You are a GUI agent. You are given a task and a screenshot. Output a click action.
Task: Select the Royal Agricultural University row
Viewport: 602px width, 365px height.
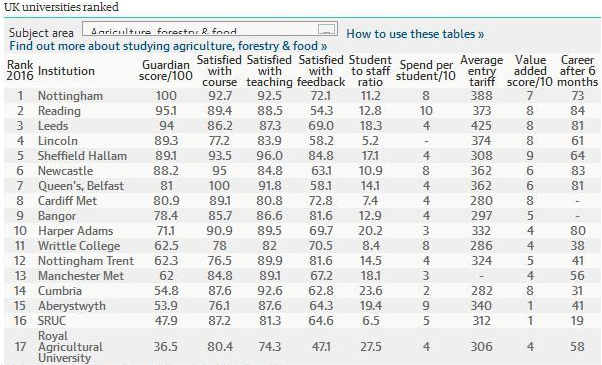coord(302,347)
